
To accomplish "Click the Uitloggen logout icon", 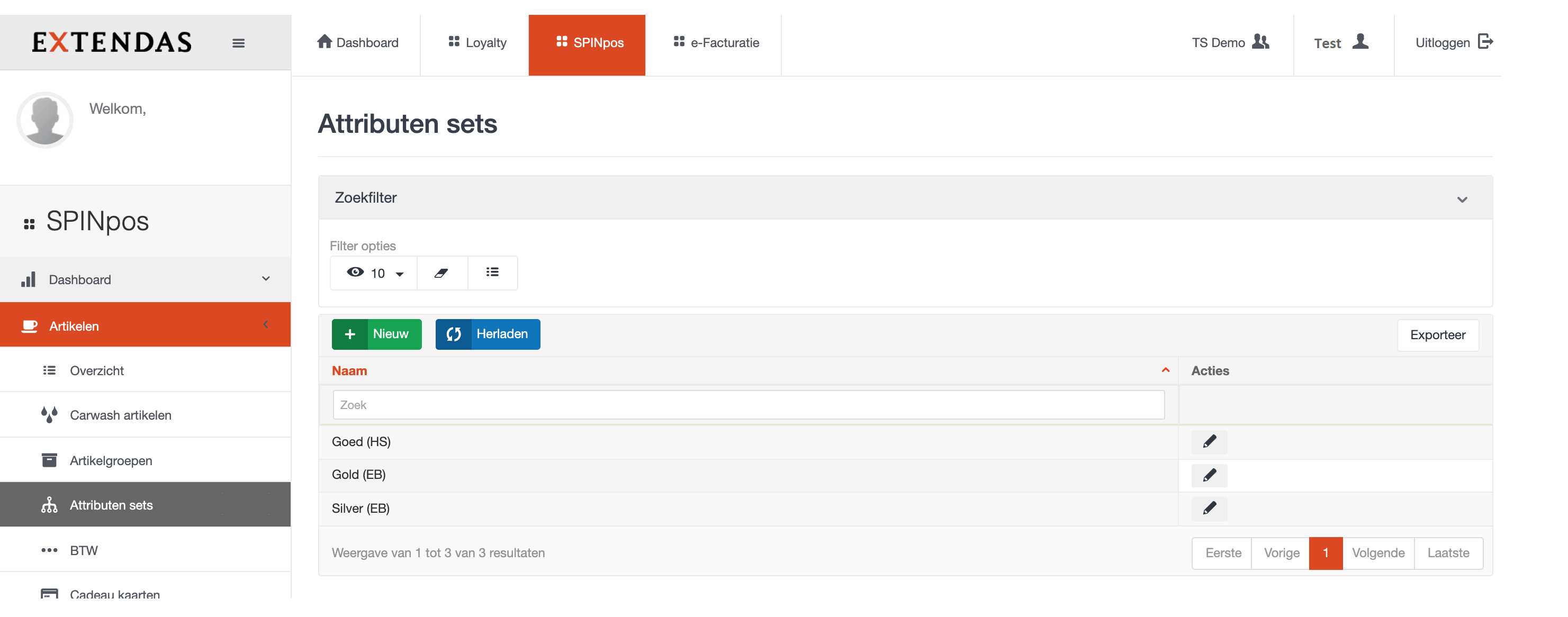I will tap(1484, 42).
